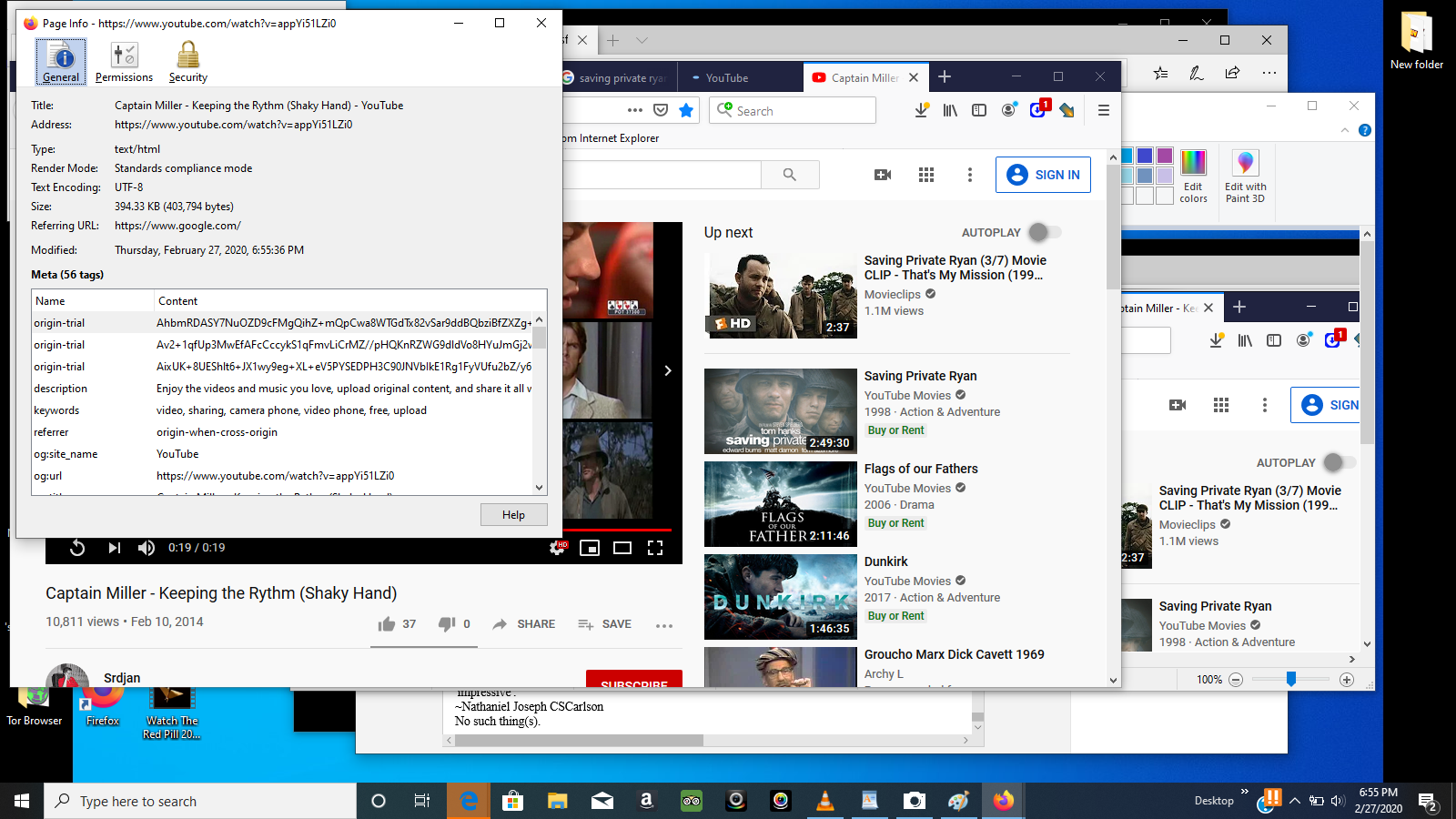This screenshot has height=819, width=1456.
Task: Select the dark blue color swatch in Paint
Action: 1145,157
